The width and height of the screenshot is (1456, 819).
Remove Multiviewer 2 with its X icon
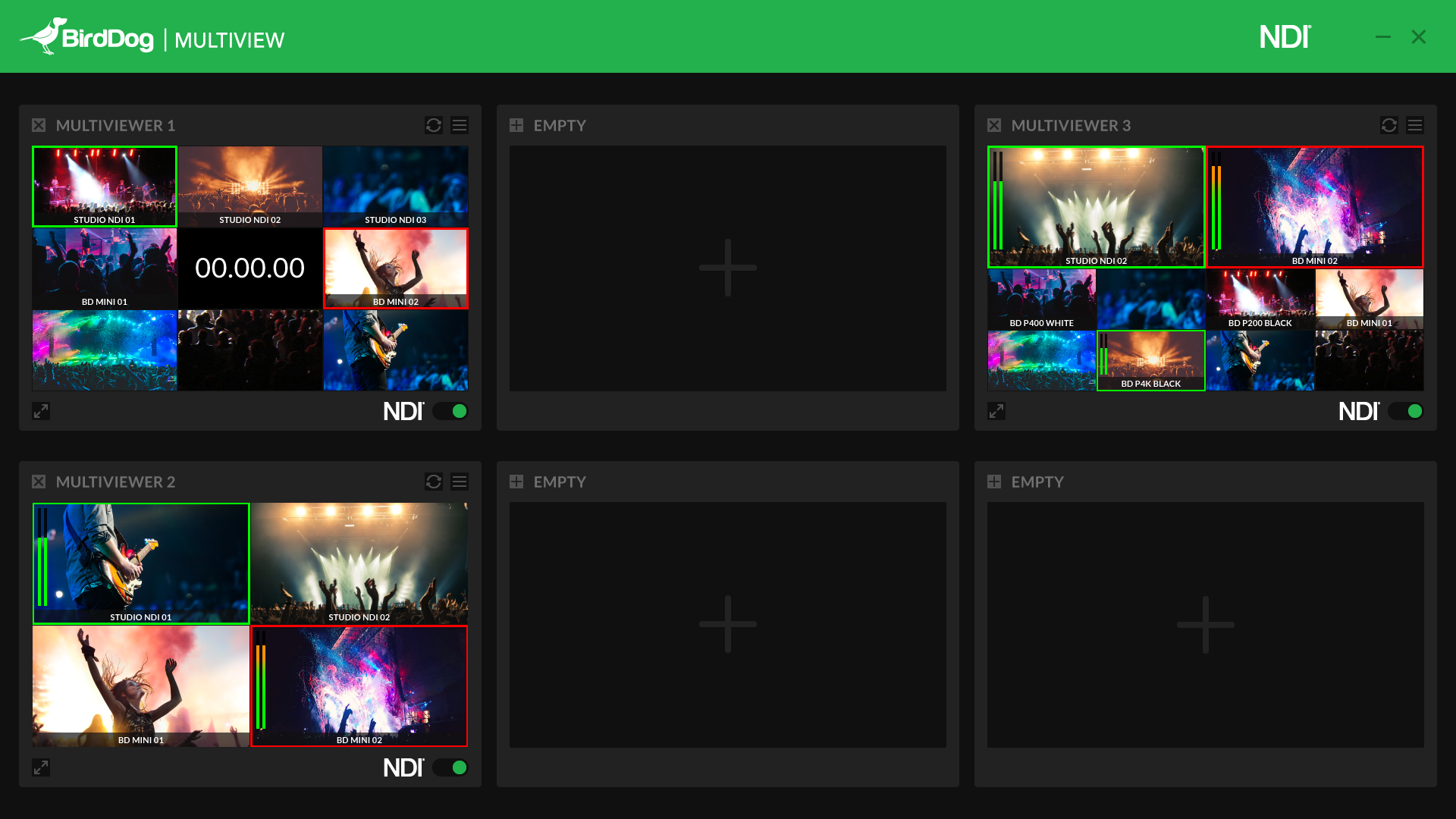[x=39, y=482]
